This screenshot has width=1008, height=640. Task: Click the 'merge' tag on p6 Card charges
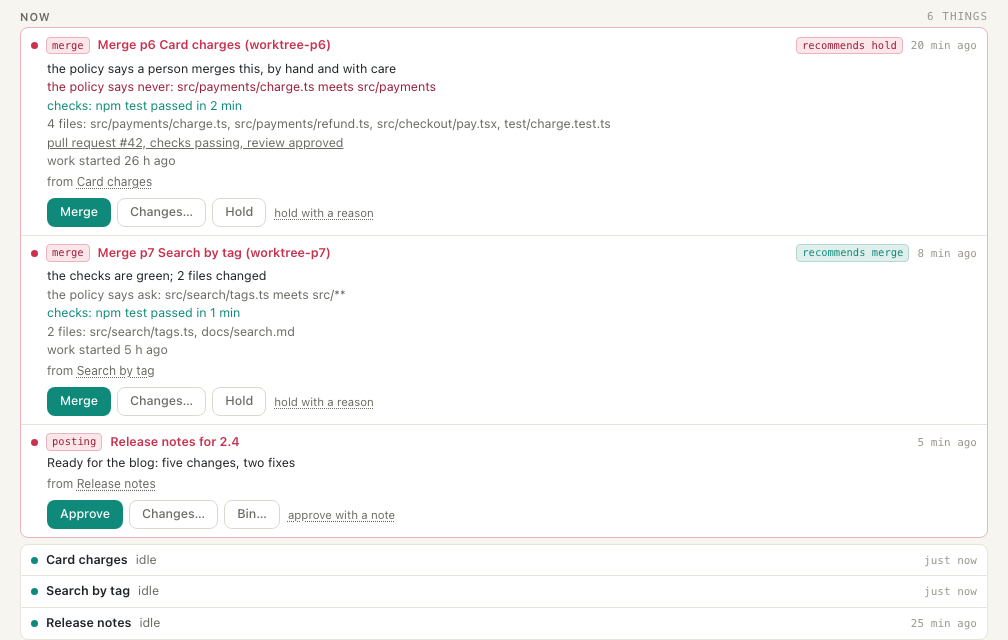click(68, 46)
